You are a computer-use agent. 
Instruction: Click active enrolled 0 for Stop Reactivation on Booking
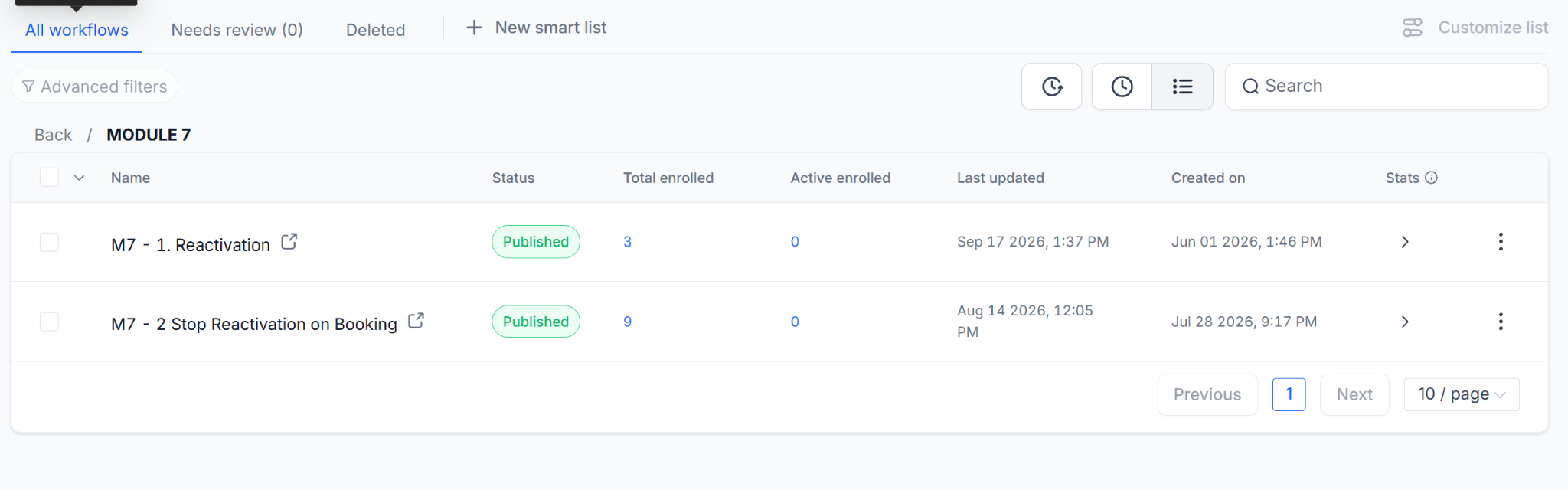[795, 322]
